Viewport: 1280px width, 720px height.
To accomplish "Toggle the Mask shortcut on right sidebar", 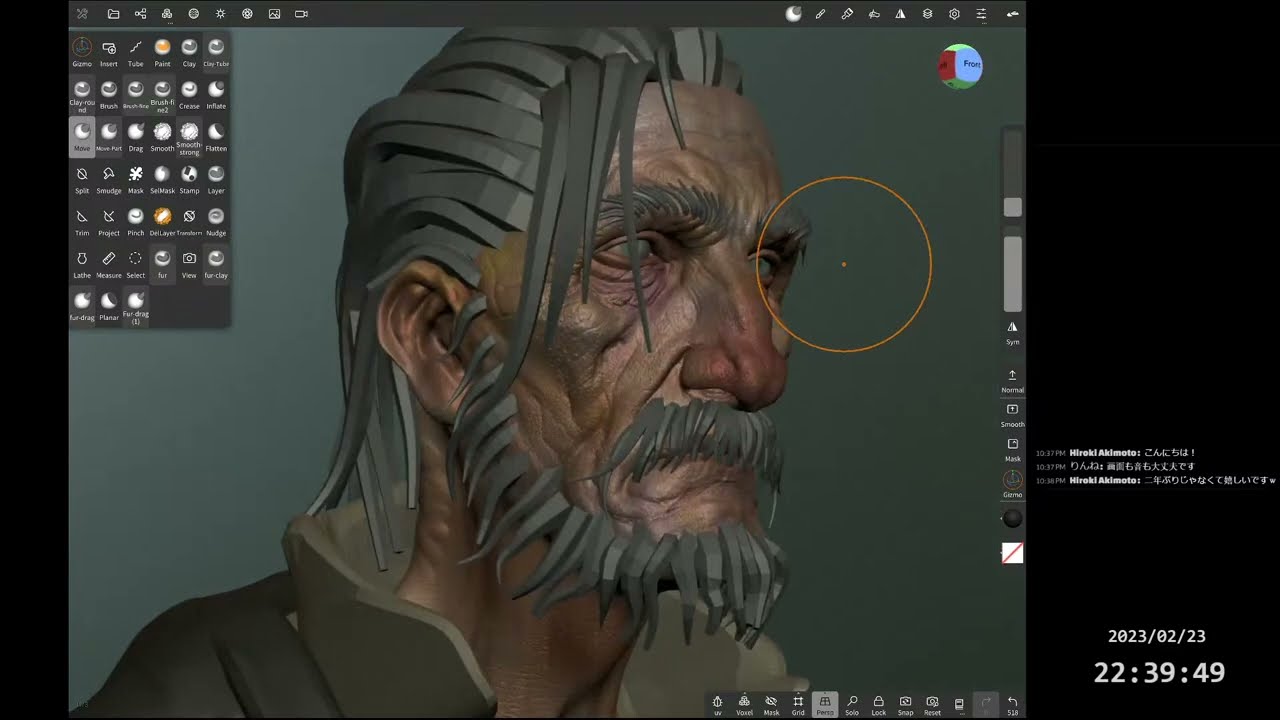I will [x=1012, y=450].
